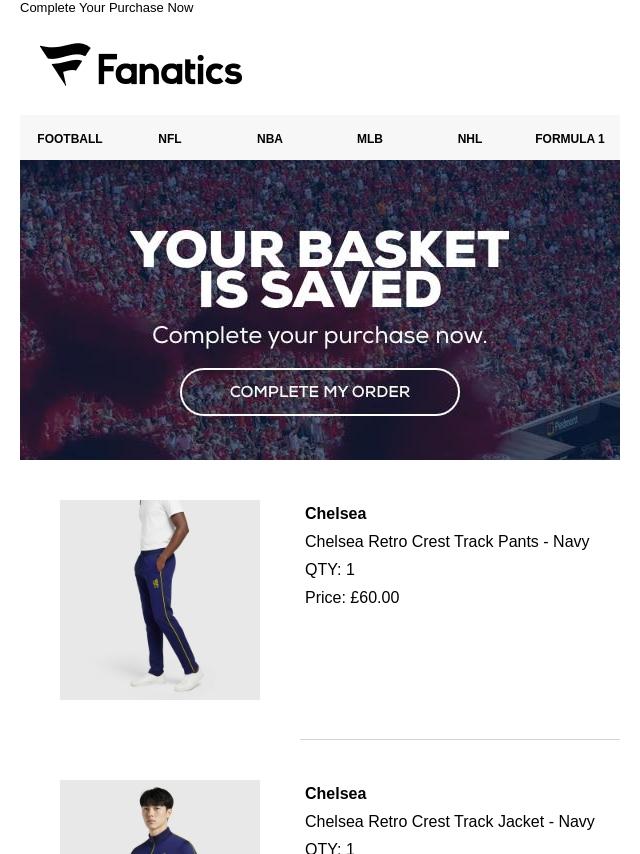Click the Chelsea label above Track Jacket

(x=335, y=793)
